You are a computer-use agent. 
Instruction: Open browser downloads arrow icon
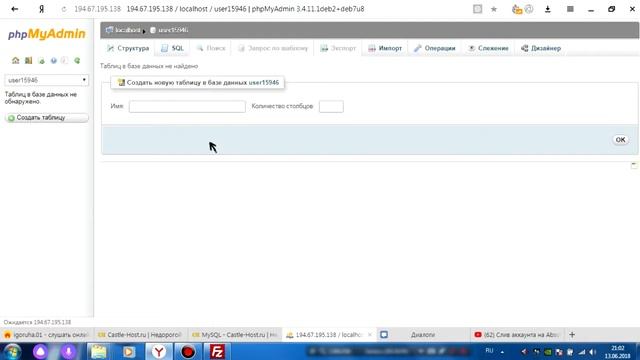tap(548, 9)
